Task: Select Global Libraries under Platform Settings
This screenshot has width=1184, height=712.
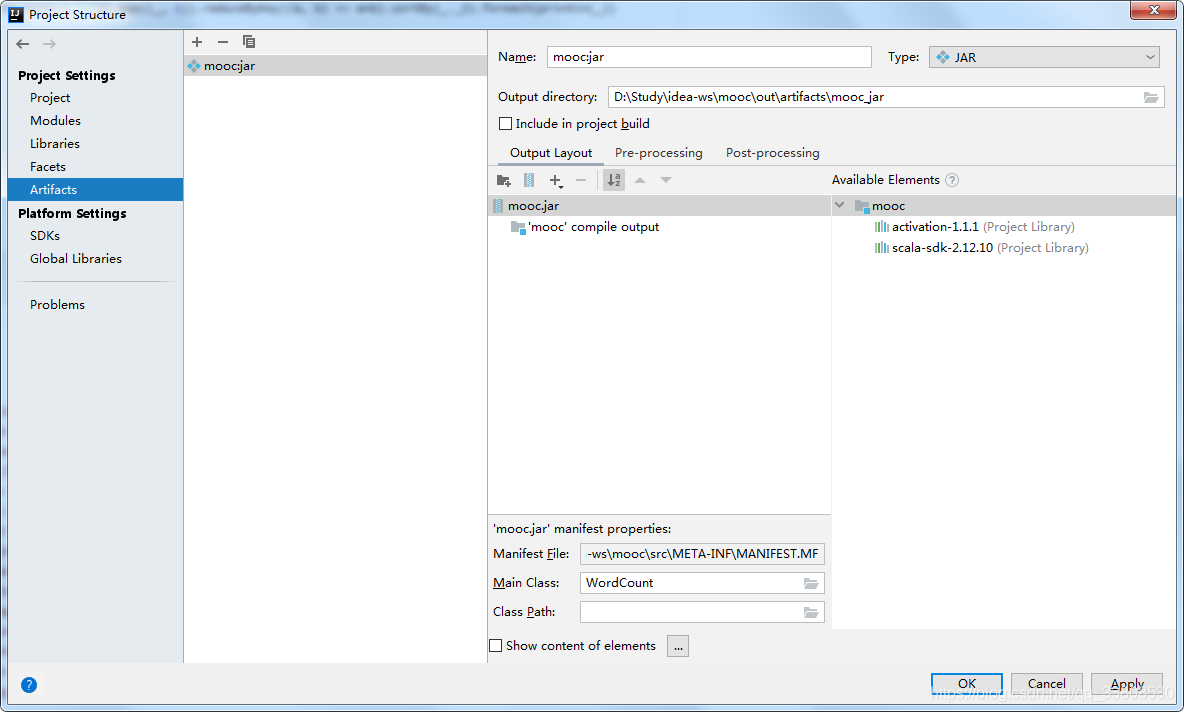Action: coord(76,258)
